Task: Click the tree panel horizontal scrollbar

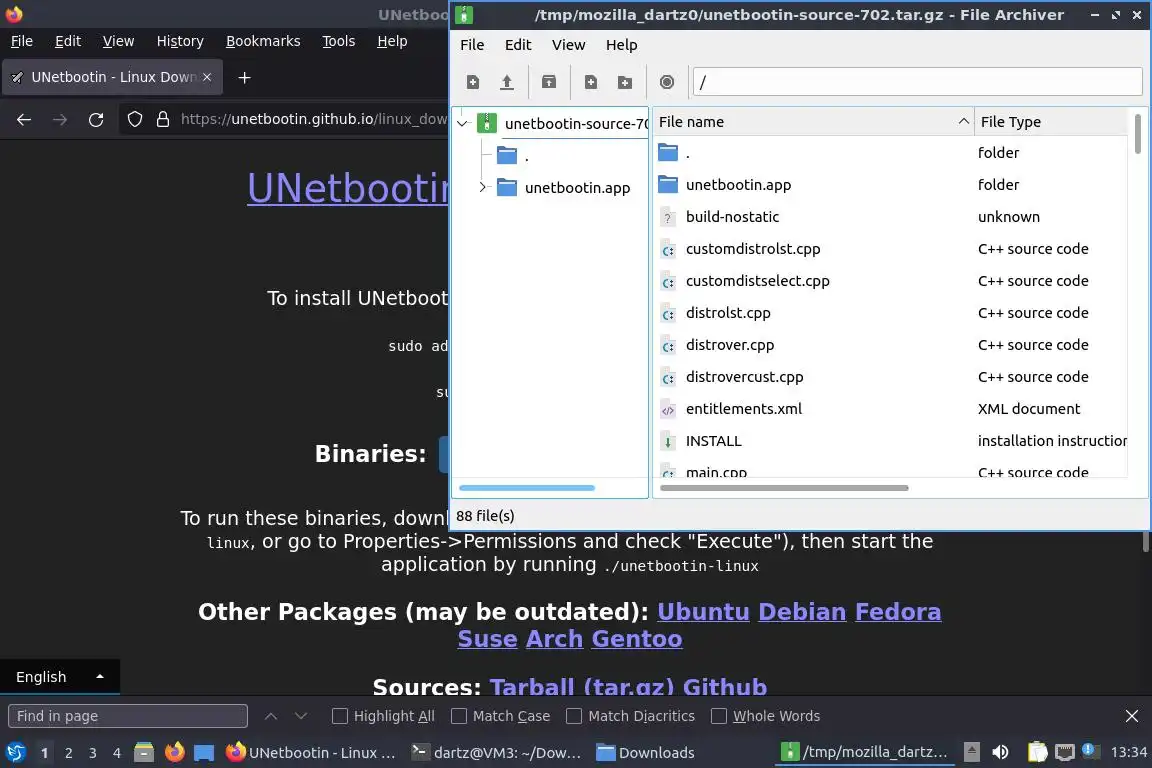Action: pos(527,487)
